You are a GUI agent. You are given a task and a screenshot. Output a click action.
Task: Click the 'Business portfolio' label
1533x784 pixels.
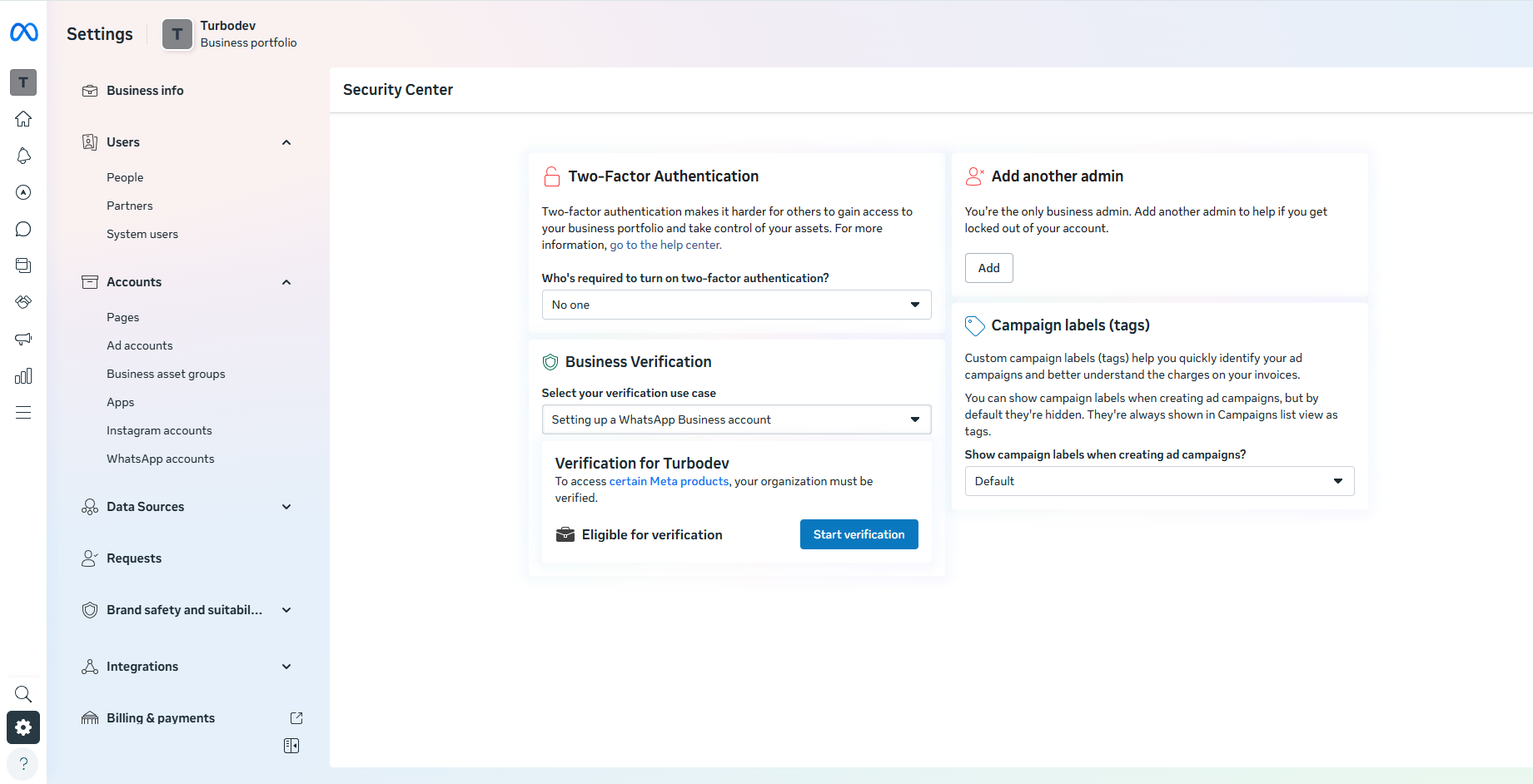(x=248, y=42)
